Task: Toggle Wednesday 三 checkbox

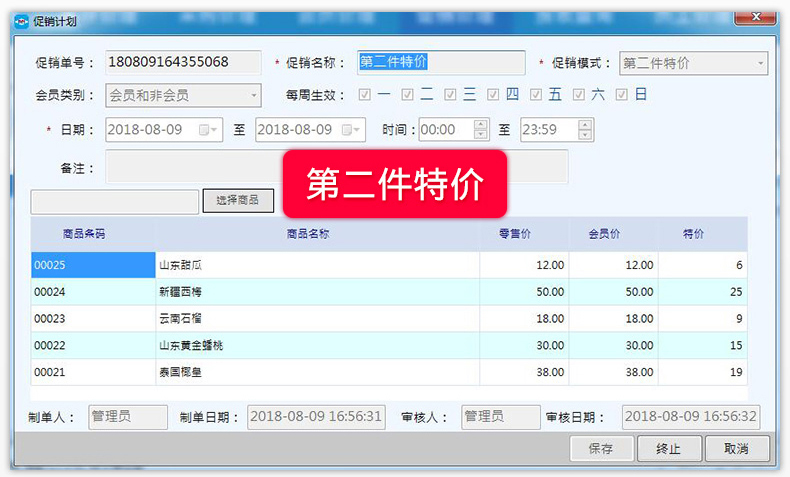Action: click(x=450, y=95)
